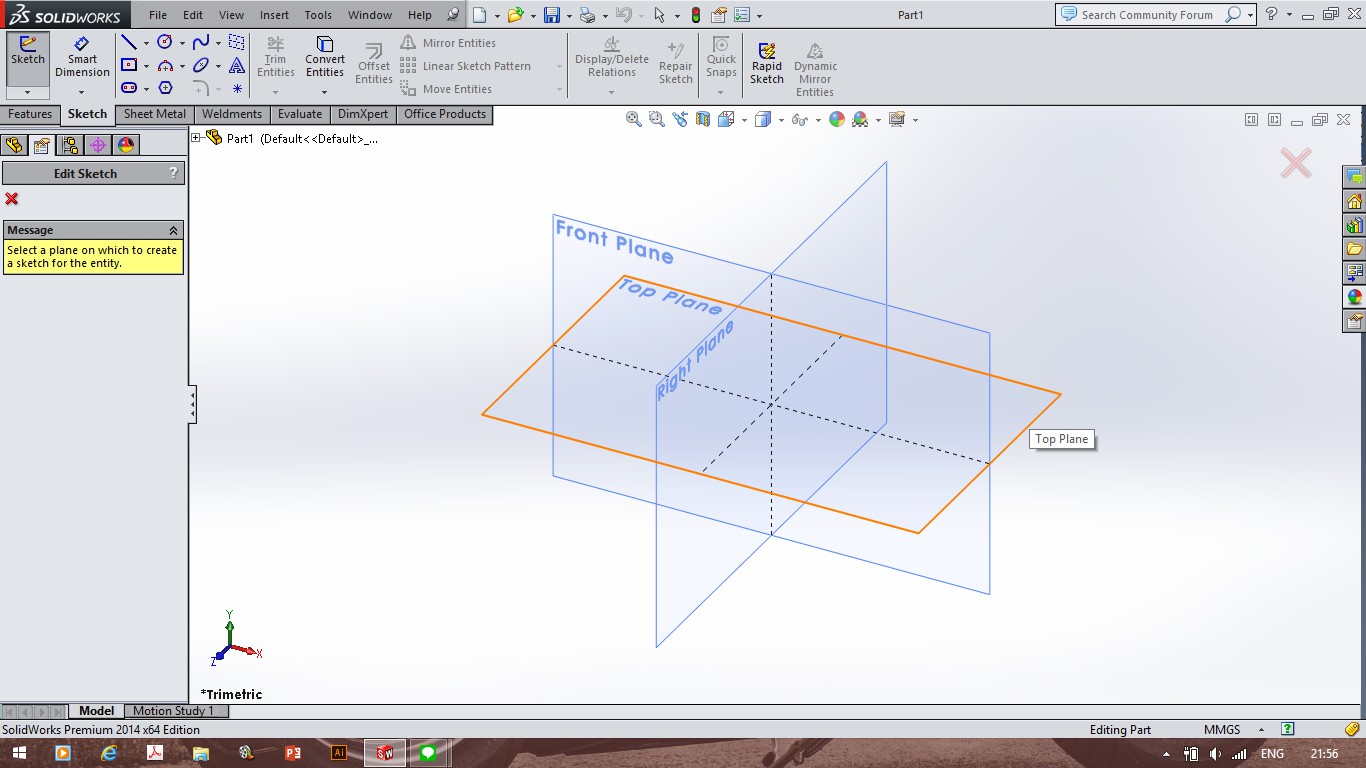The width and height of the screenshot is (1366, 768).
Task: Click Convert Entities tool
Action: [x=325, y=57]
